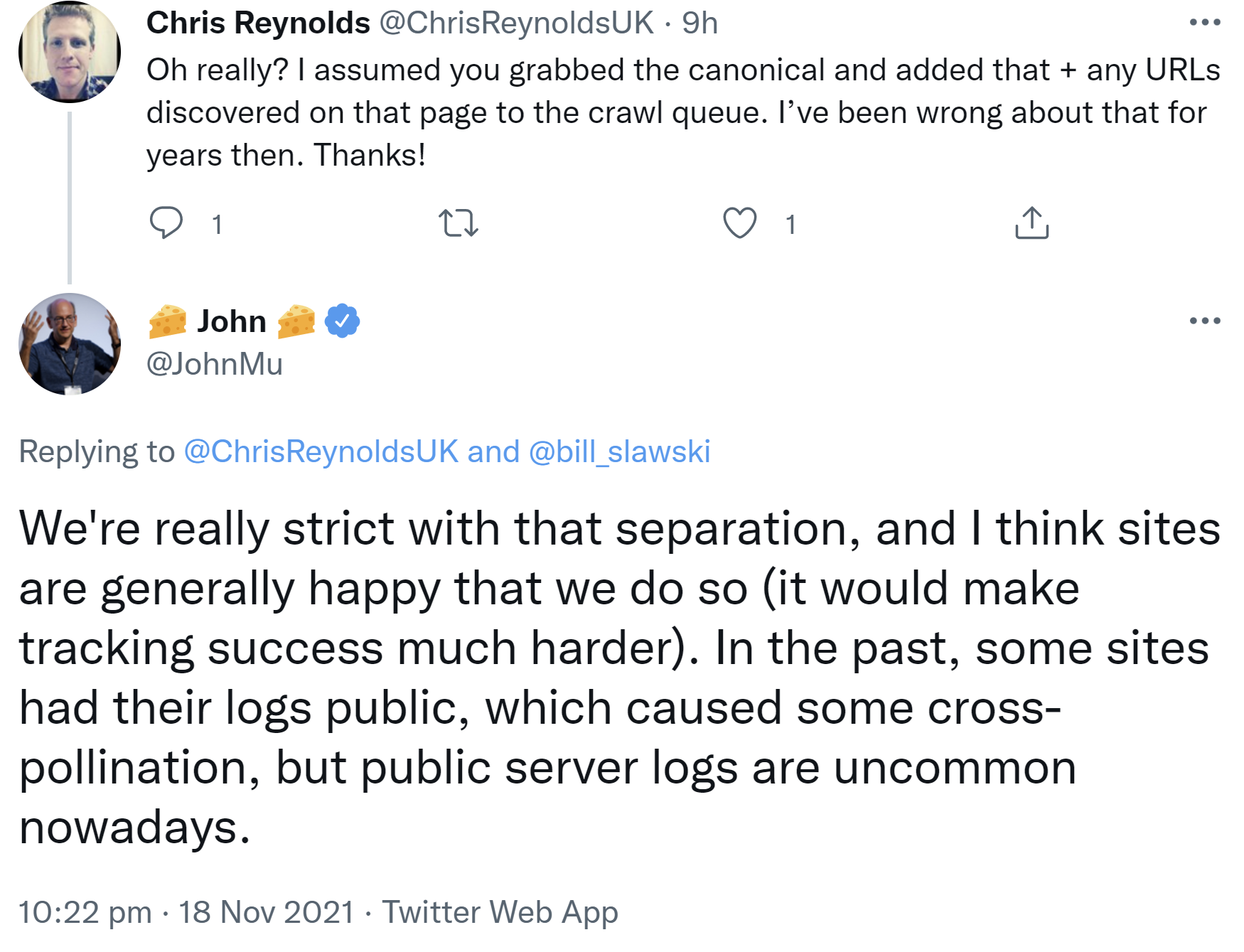1244x952 pixels.
Task: Click John's profile picture
Action: [x=70, y=344]
